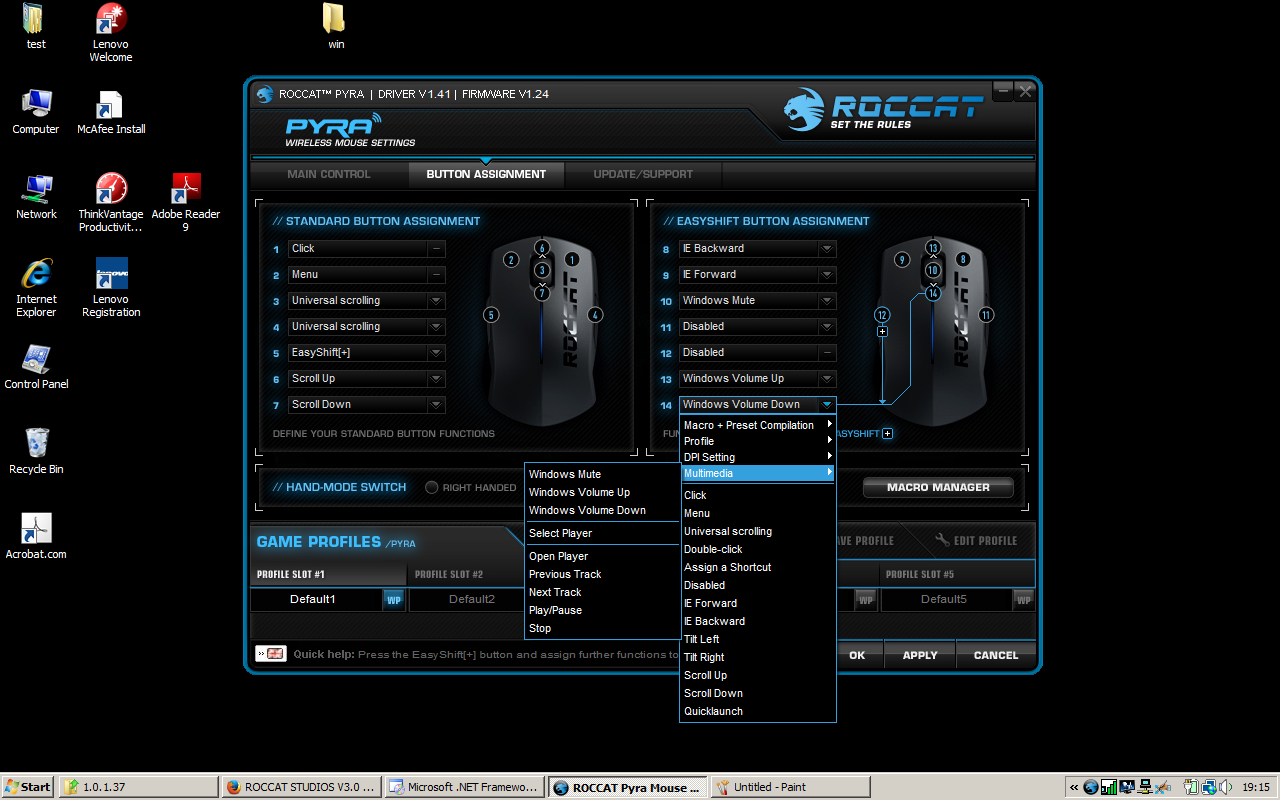
Task: Click mouse button marker 9 on EasyShift diagram
Action: point(901,260)
